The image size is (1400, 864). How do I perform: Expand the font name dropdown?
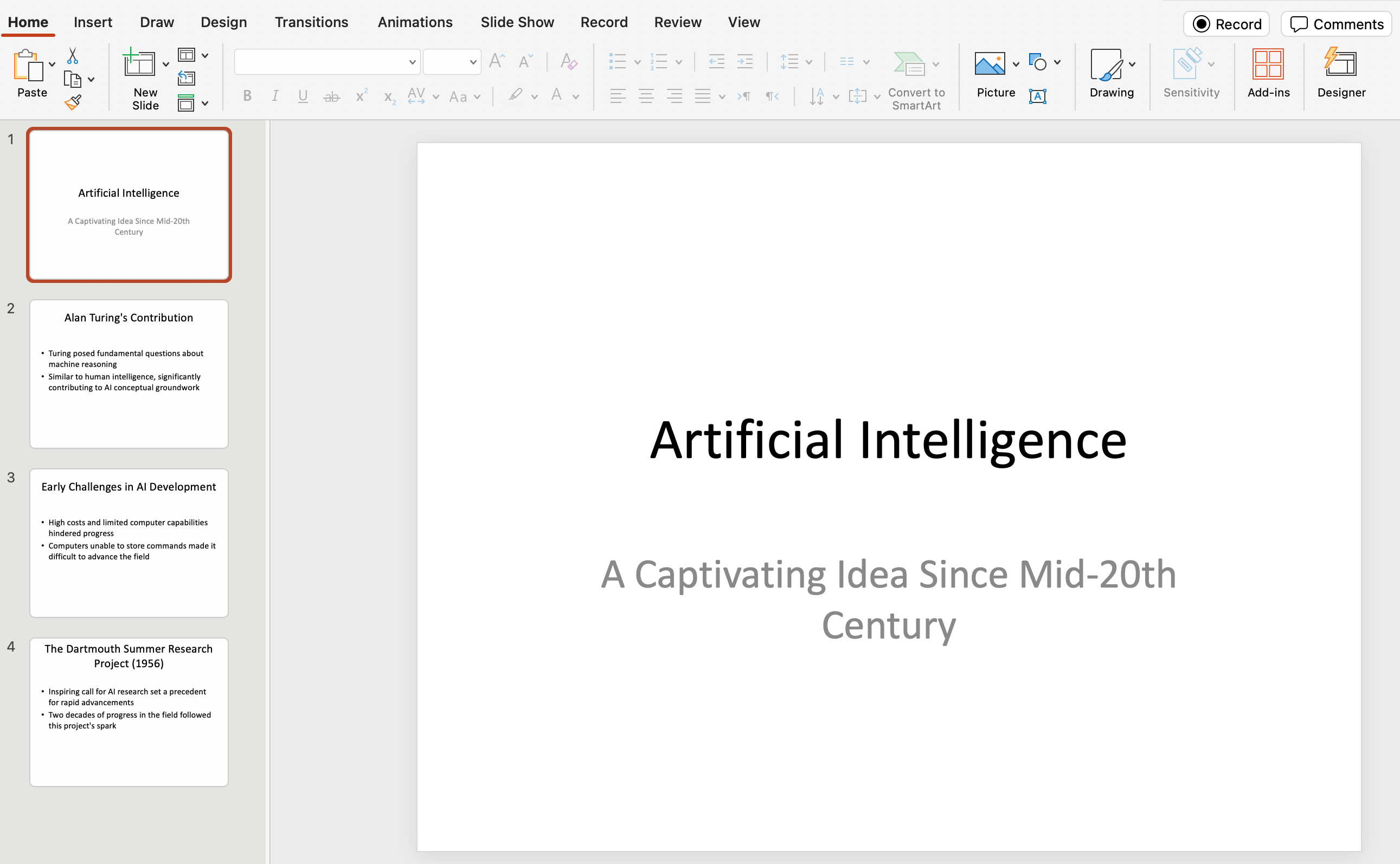point(412,62)
